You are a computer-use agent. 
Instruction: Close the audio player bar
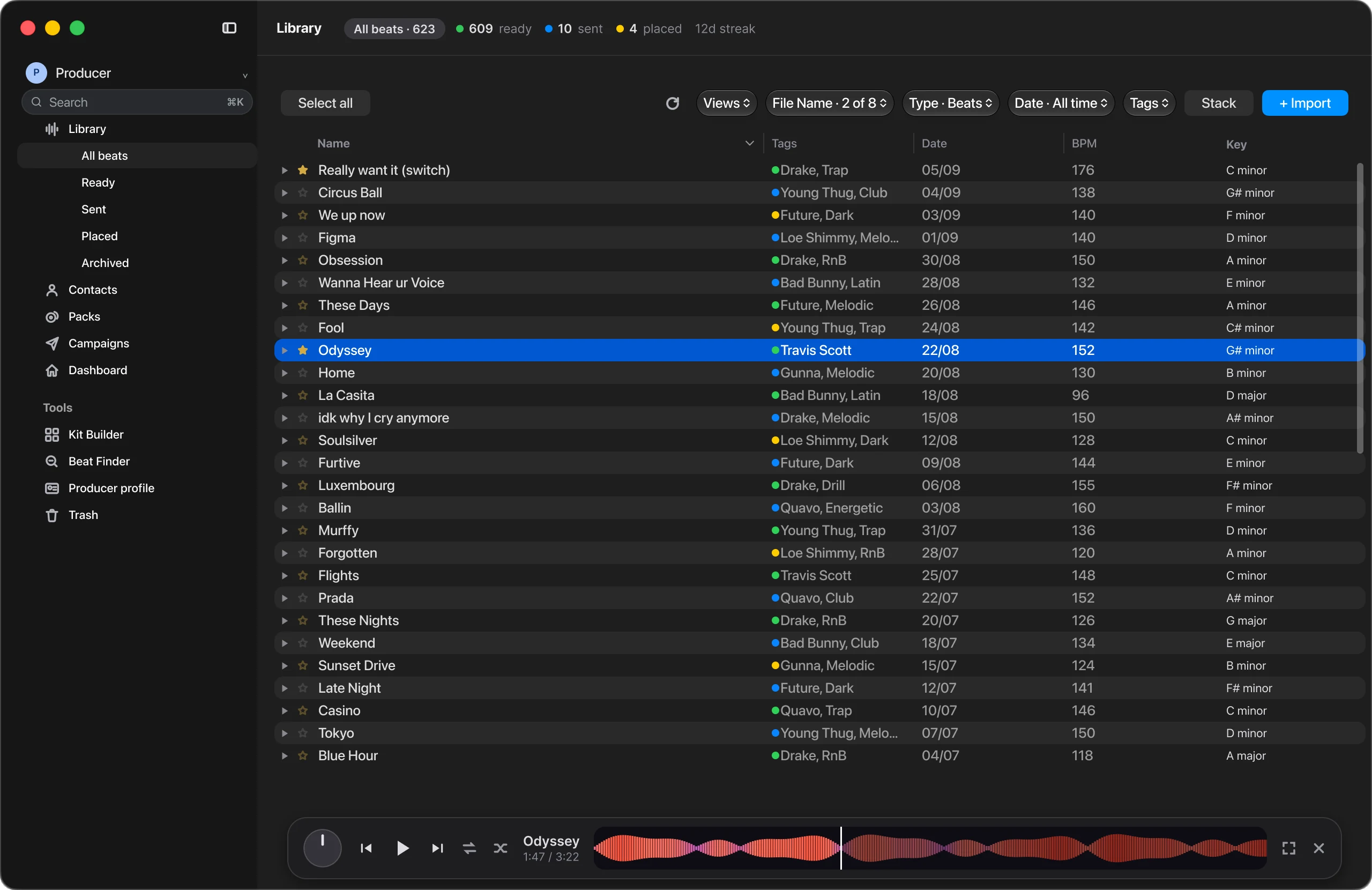coord(1319,848)
